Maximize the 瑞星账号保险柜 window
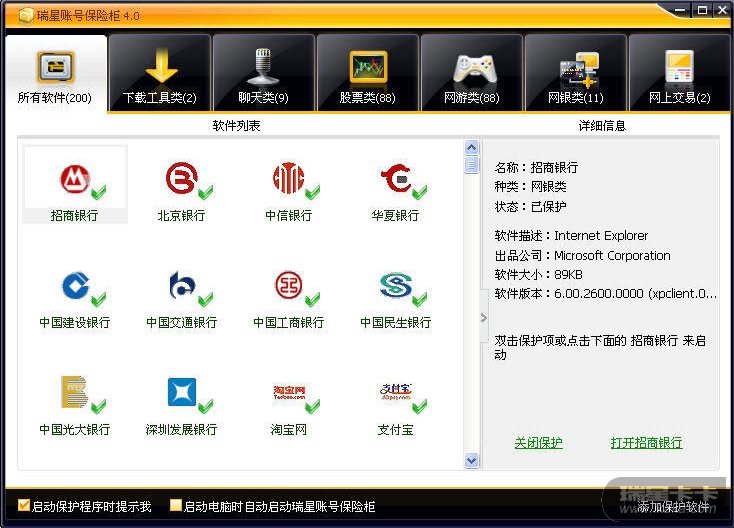The width and height of the screenshot is (734, 528). click(702, 10)
